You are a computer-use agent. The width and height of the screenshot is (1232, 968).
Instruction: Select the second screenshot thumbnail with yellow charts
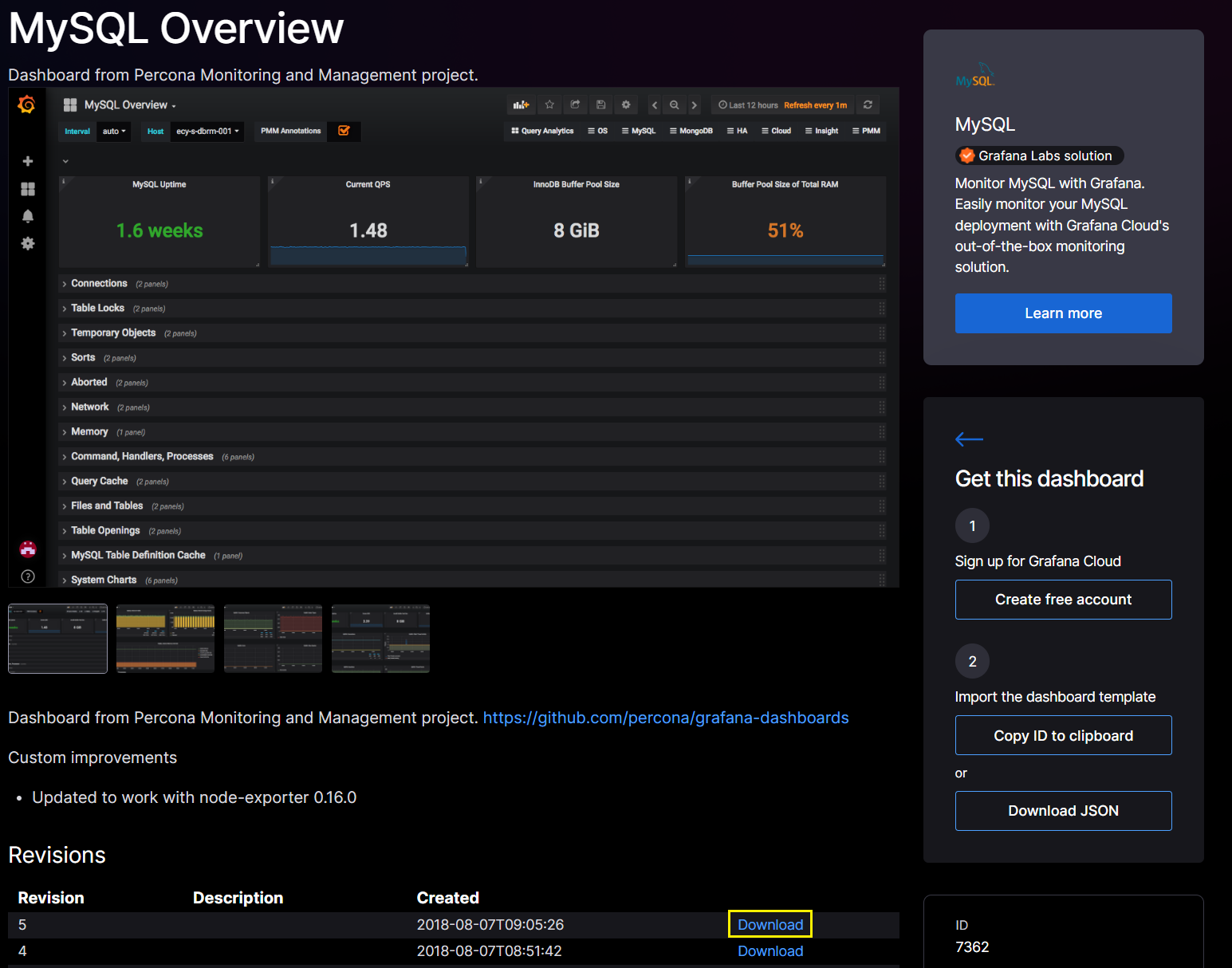(x=165, y=639)
